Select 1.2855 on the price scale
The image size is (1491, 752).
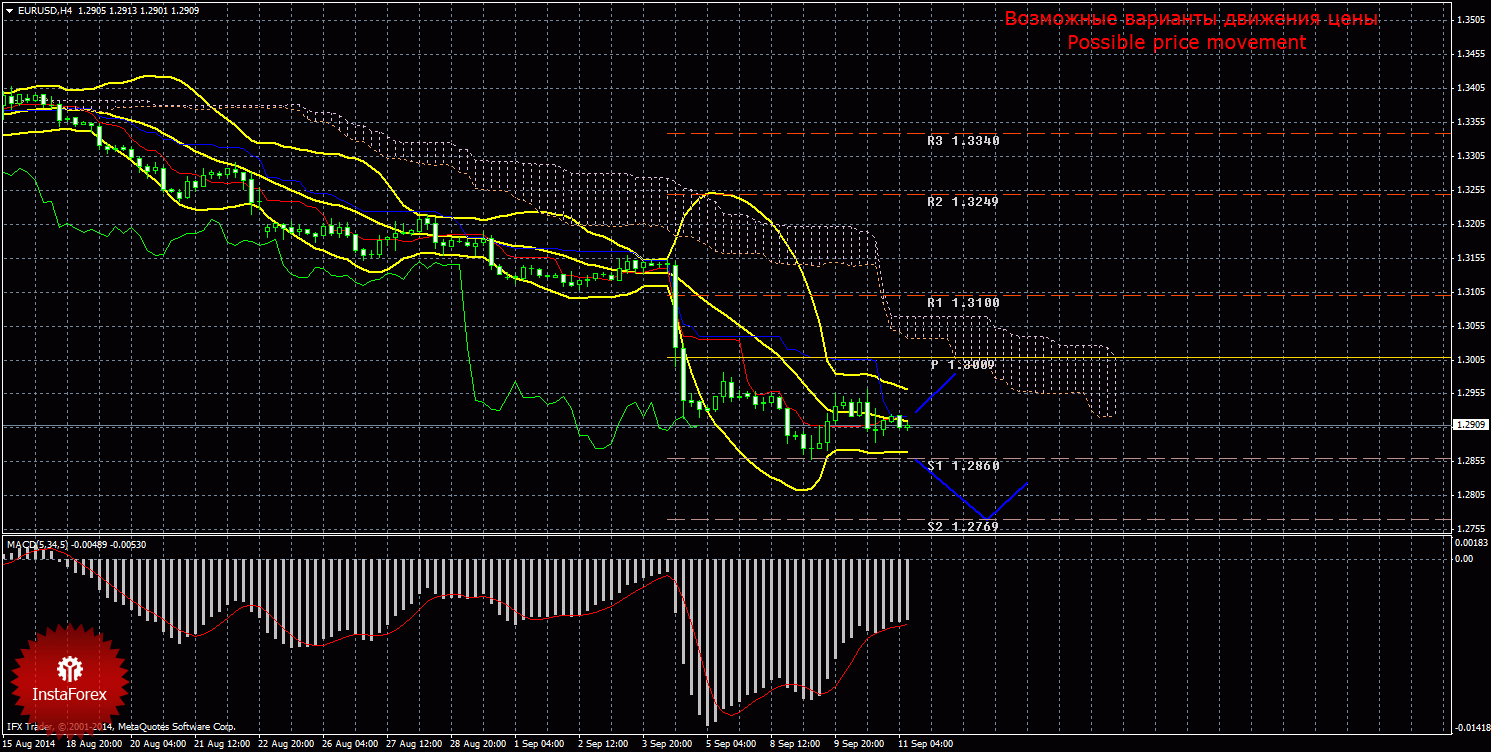coord(1472,461)
